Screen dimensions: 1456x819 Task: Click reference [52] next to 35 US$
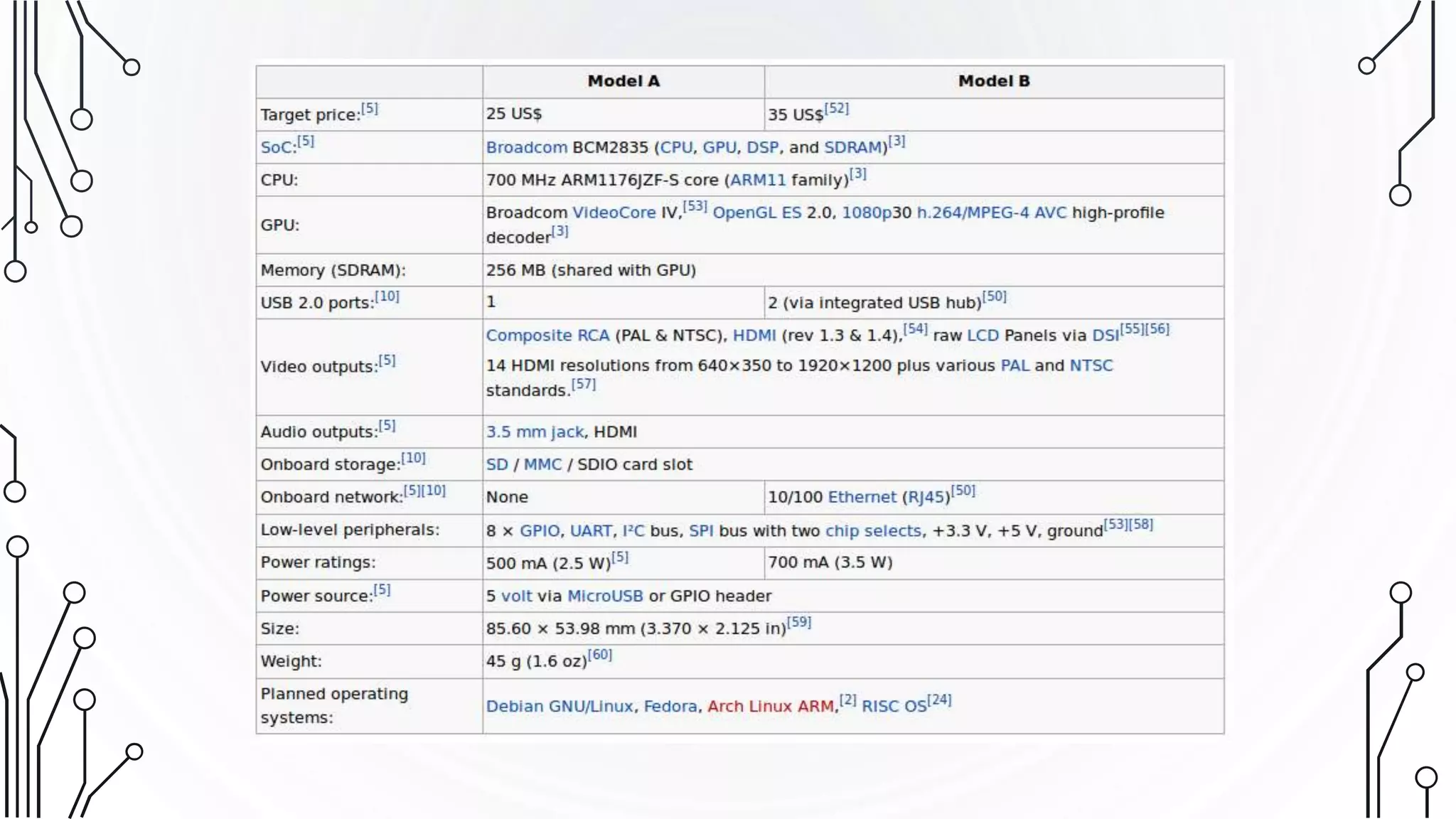(837, 108)
